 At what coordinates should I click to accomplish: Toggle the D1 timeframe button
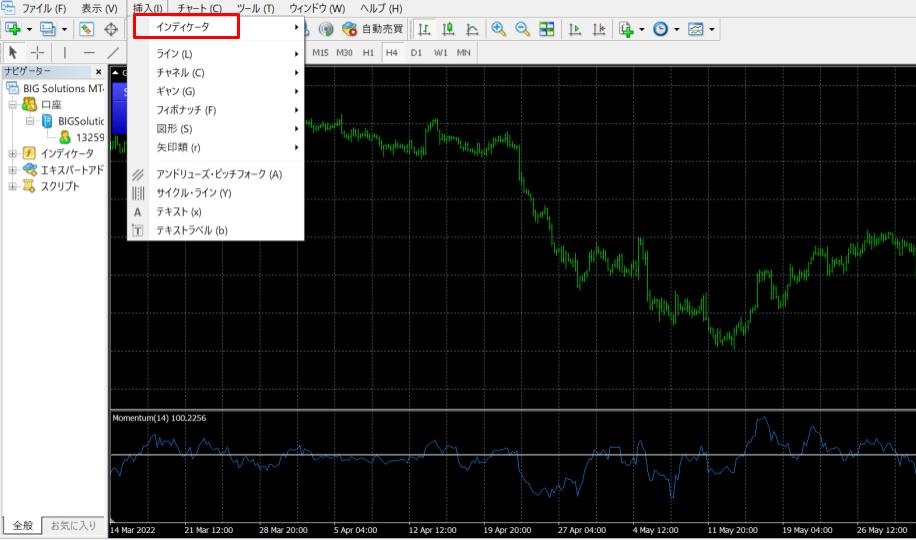416,52
